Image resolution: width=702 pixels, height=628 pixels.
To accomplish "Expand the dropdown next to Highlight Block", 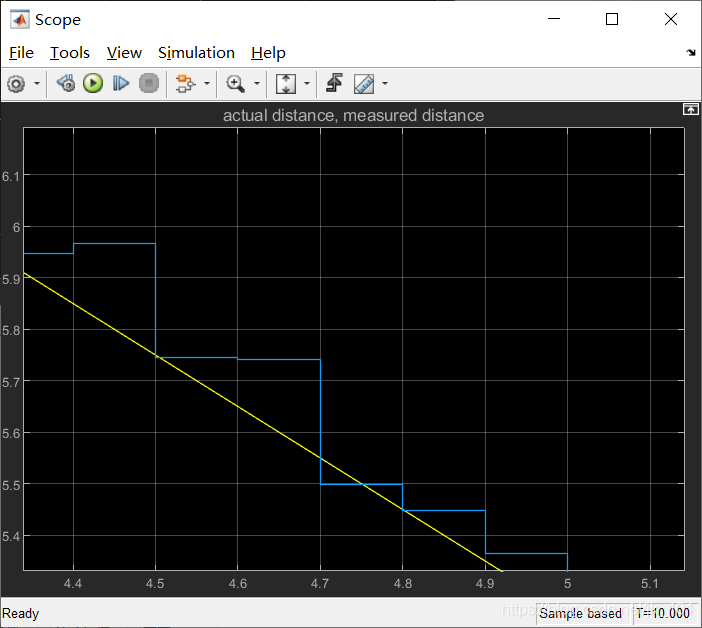I will [207, 84].
